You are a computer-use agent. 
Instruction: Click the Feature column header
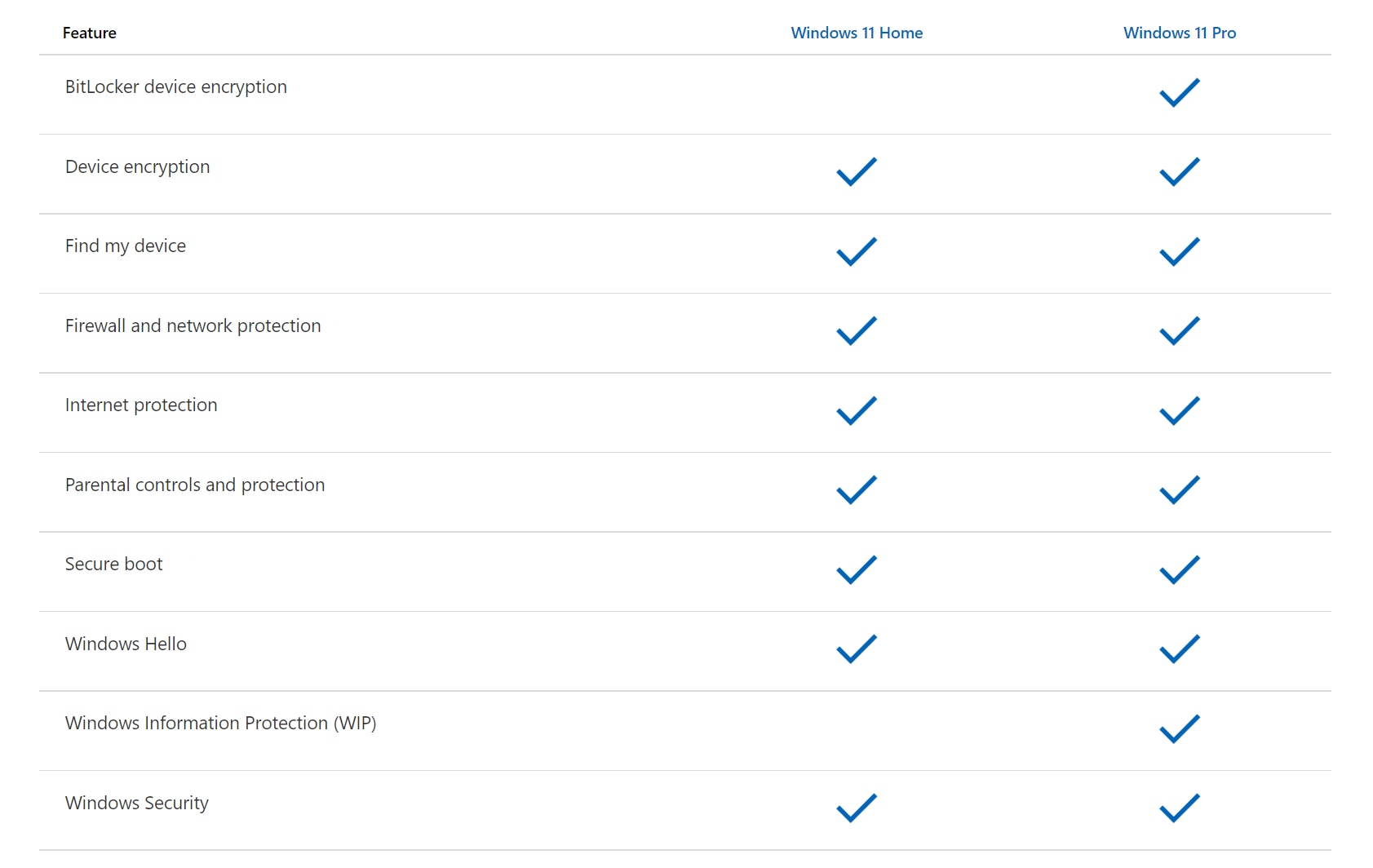90,33
